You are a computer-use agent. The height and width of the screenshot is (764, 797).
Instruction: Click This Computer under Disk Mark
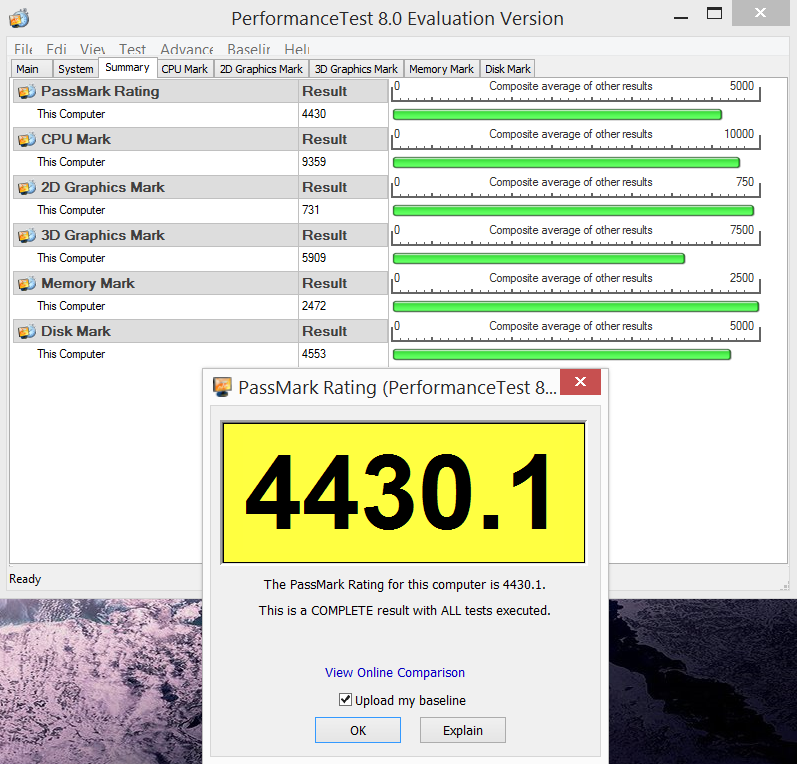[71, 354]
